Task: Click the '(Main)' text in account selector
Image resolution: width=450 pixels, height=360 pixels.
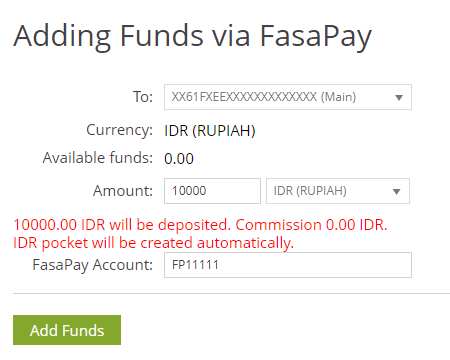Action: (x=338, y=97)
